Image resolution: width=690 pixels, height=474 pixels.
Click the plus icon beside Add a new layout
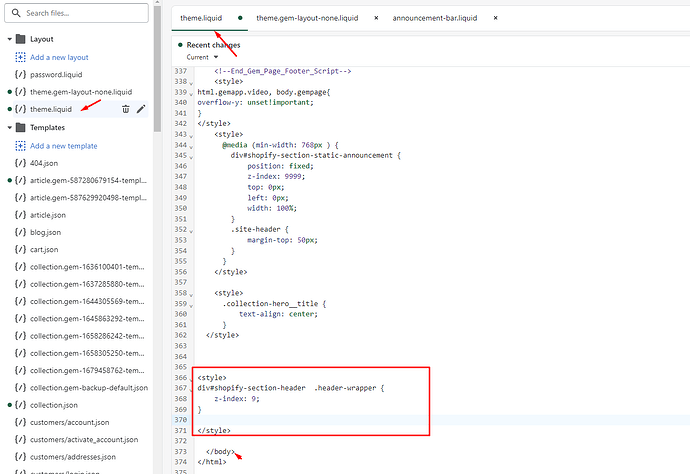pos(20,58)
